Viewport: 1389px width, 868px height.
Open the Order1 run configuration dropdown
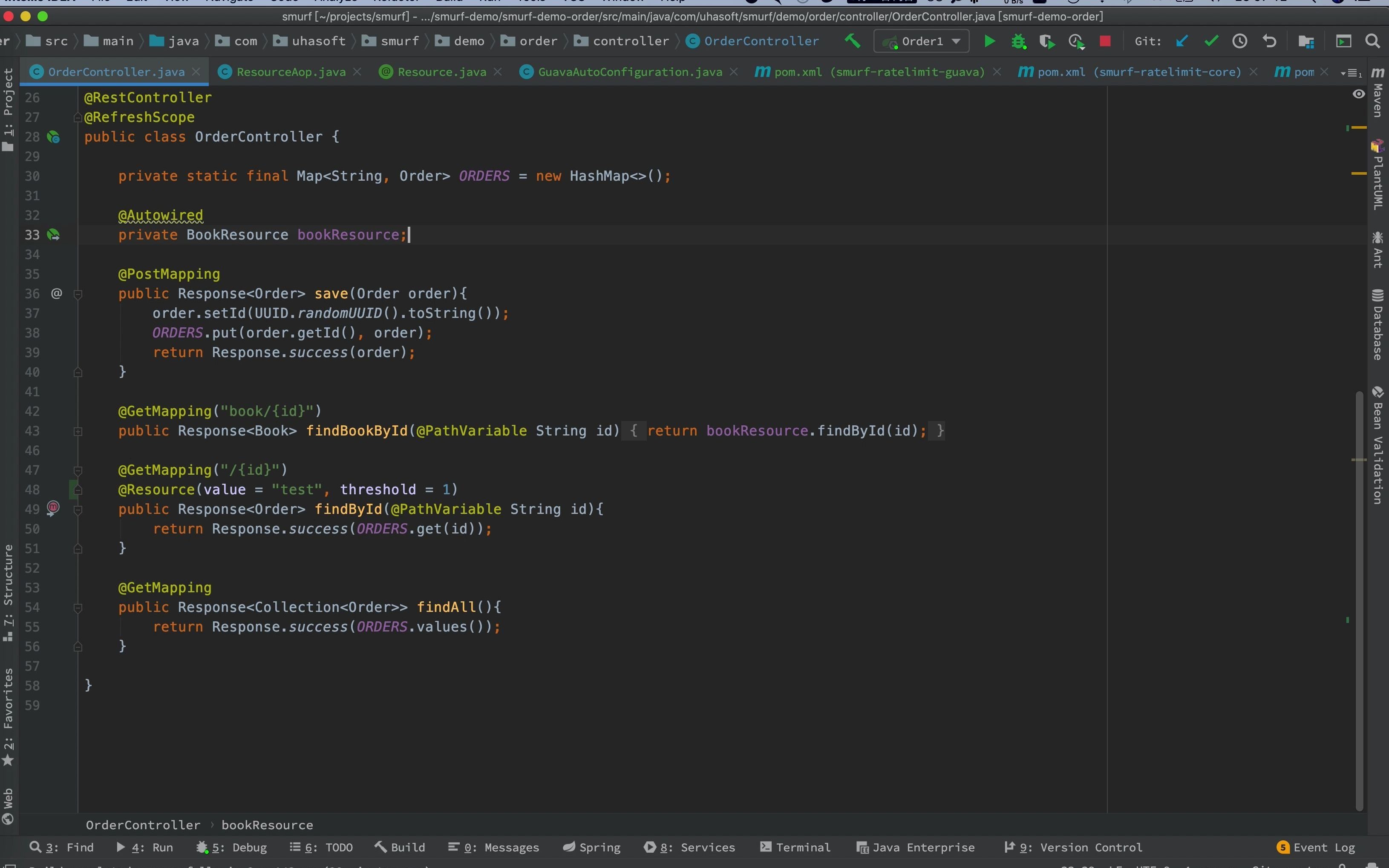coord(921,41)
